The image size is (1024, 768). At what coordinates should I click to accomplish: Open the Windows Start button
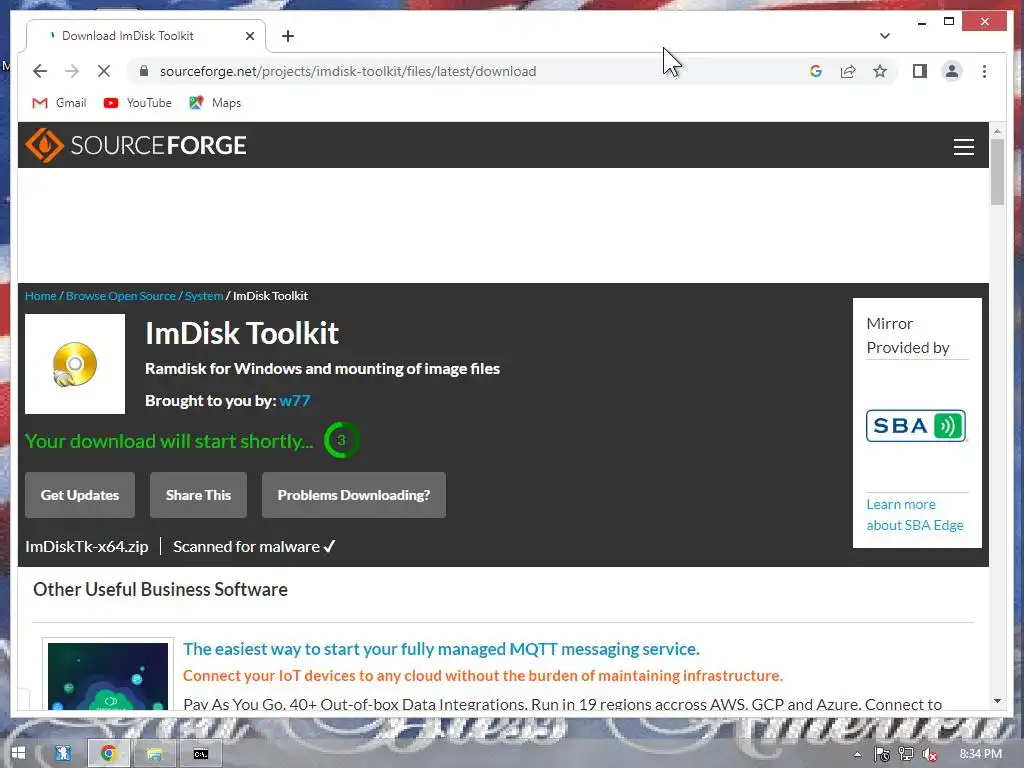(x=18, y=754)
